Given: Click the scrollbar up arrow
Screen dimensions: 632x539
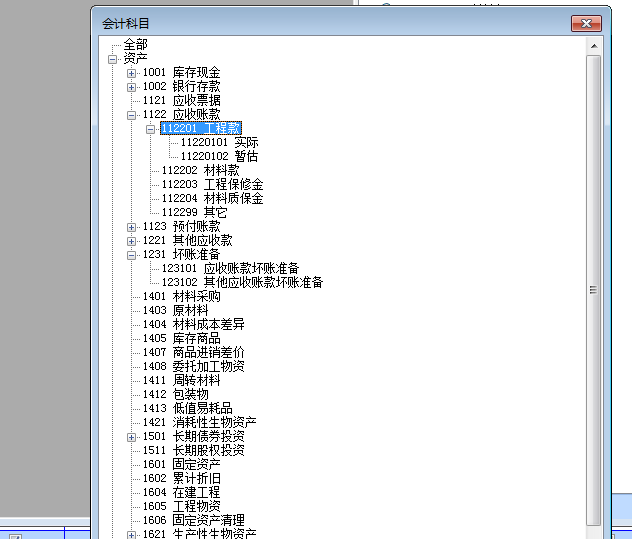Looking at the screenshot, I should point(594,46).
